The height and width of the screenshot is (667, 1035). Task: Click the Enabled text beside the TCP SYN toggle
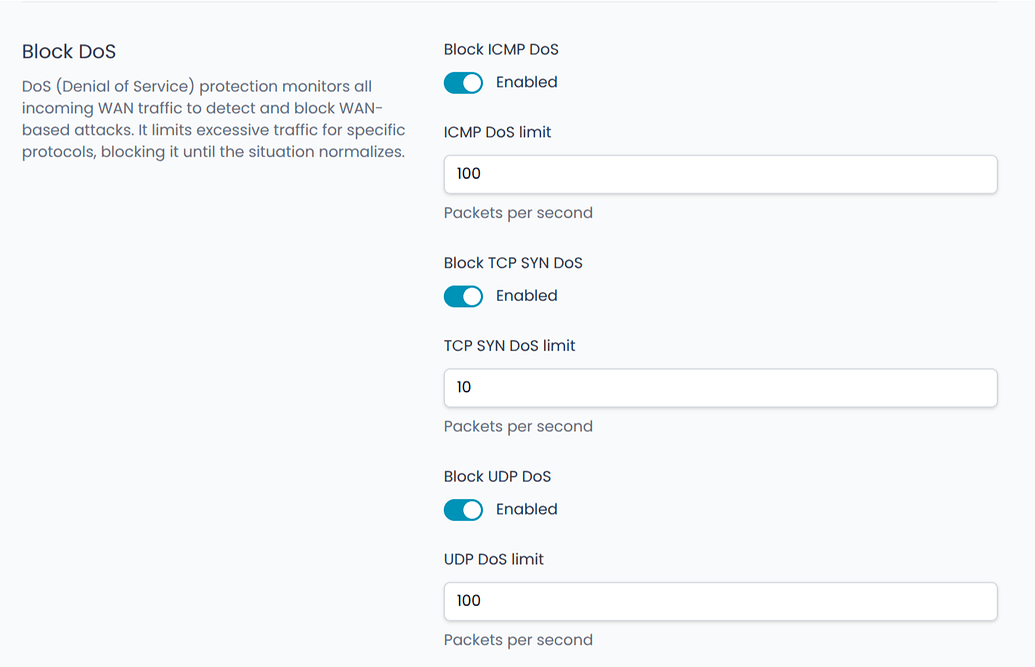(x=526, y=296)
